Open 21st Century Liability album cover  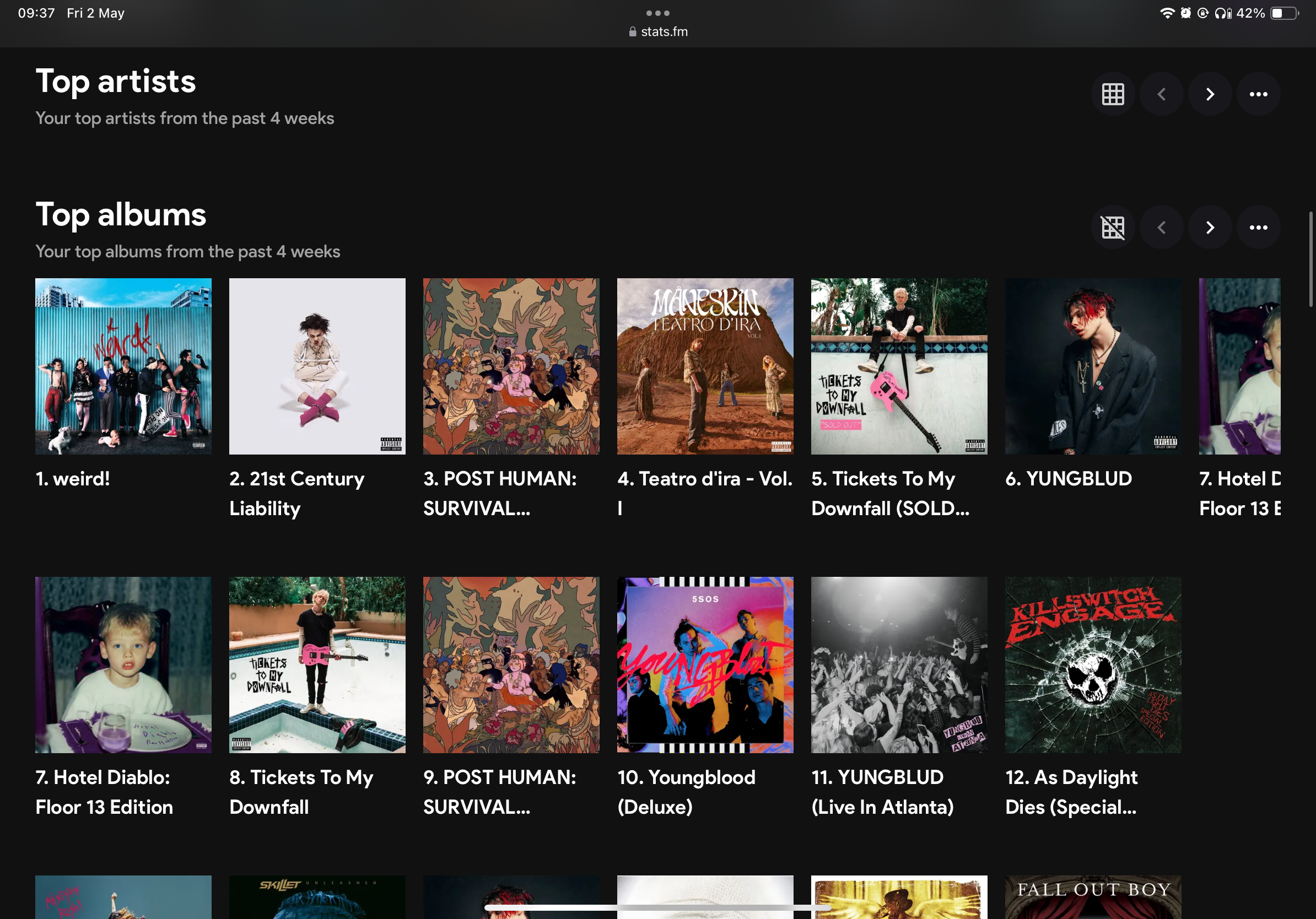[317, 366]
